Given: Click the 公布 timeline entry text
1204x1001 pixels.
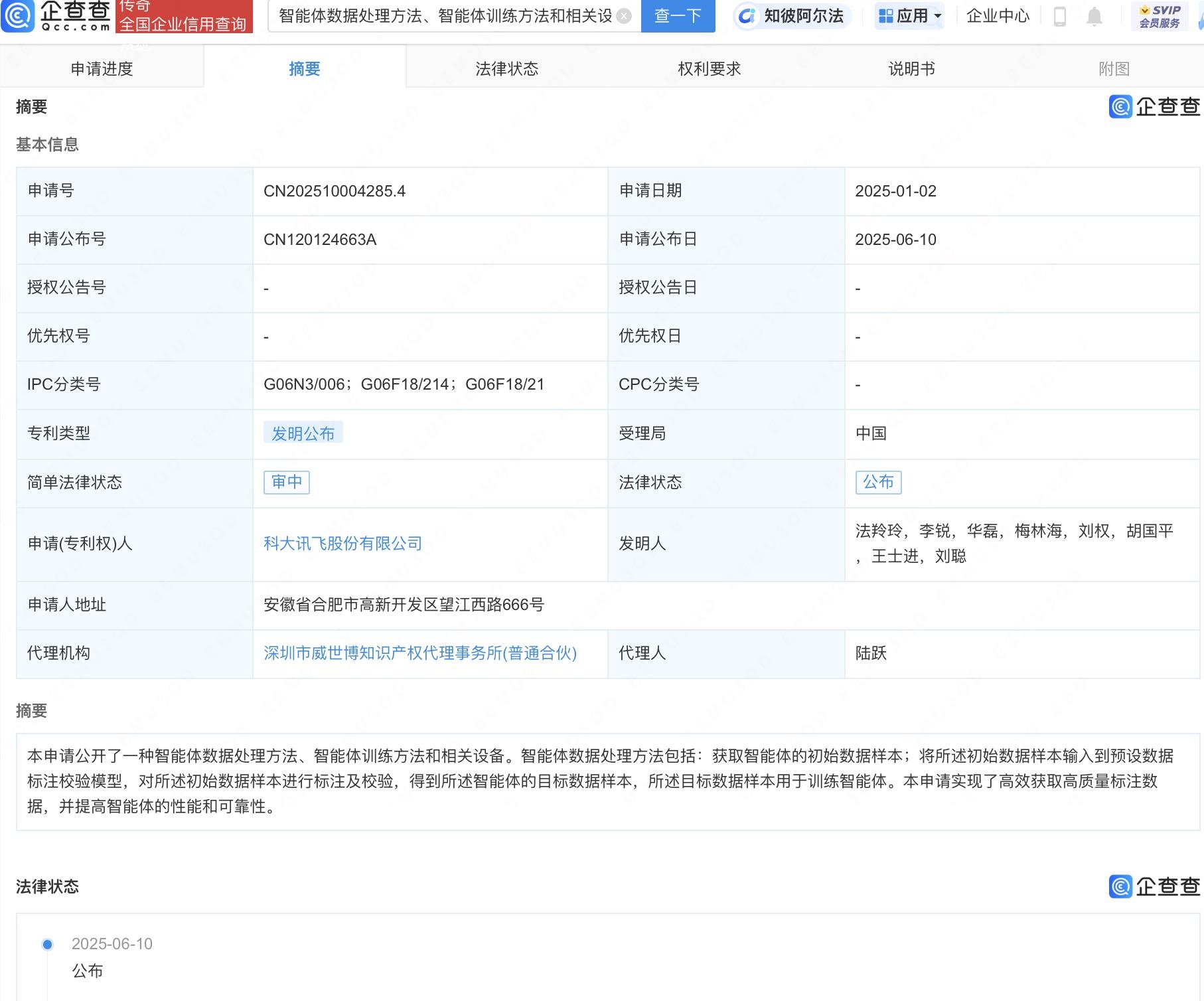Looking at the screenshot, I should click(x=88, y=971).
